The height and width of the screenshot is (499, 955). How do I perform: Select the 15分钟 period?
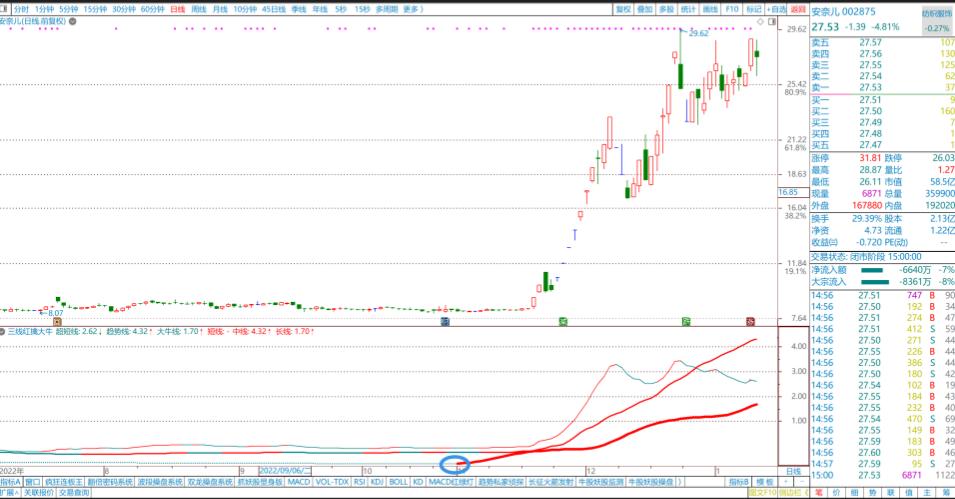click(x=95, y=9)
